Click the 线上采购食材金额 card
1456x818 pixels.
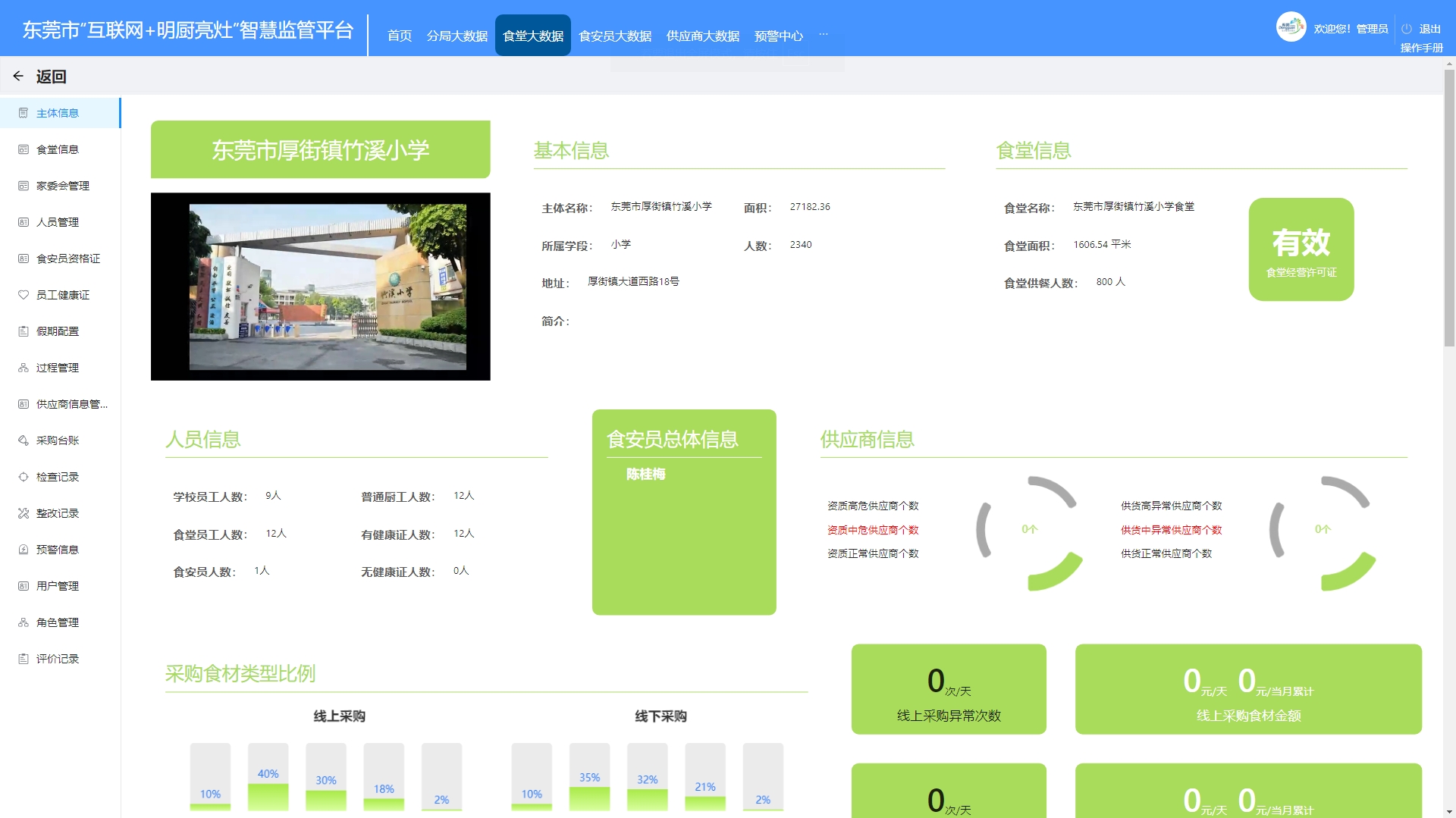[1248, 689]
